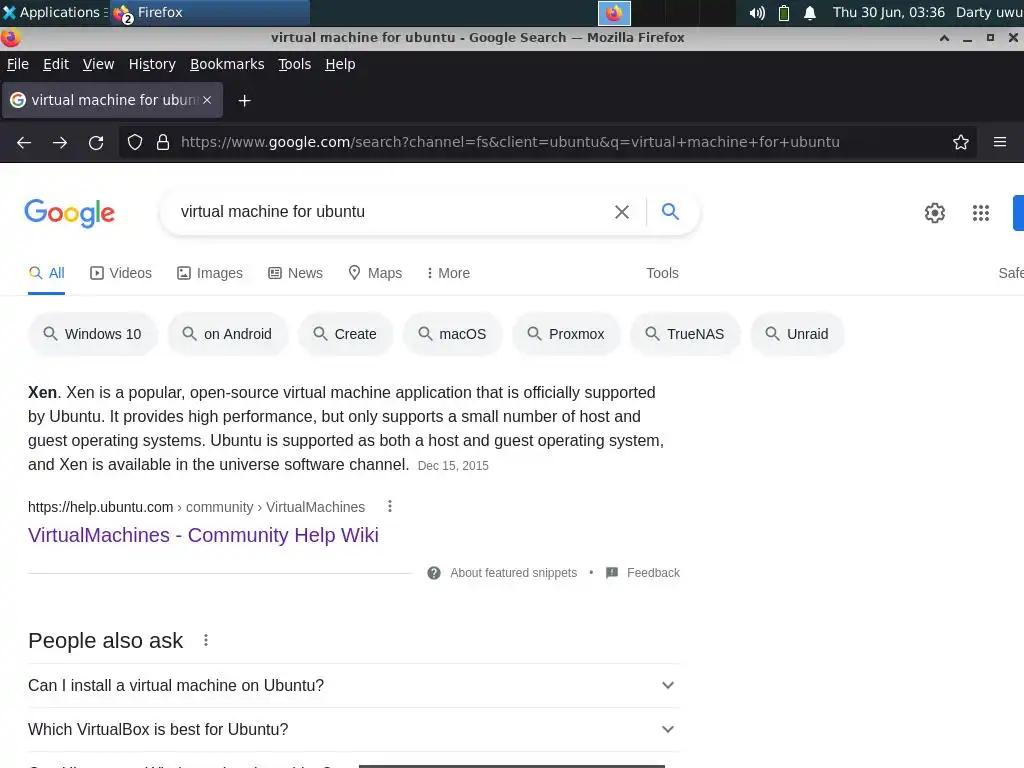The width and height of the screenshot is (1024, 768).
Task: Refine search with TrueNAS chip
Action: pyautogui.click(x=684, y=334)
